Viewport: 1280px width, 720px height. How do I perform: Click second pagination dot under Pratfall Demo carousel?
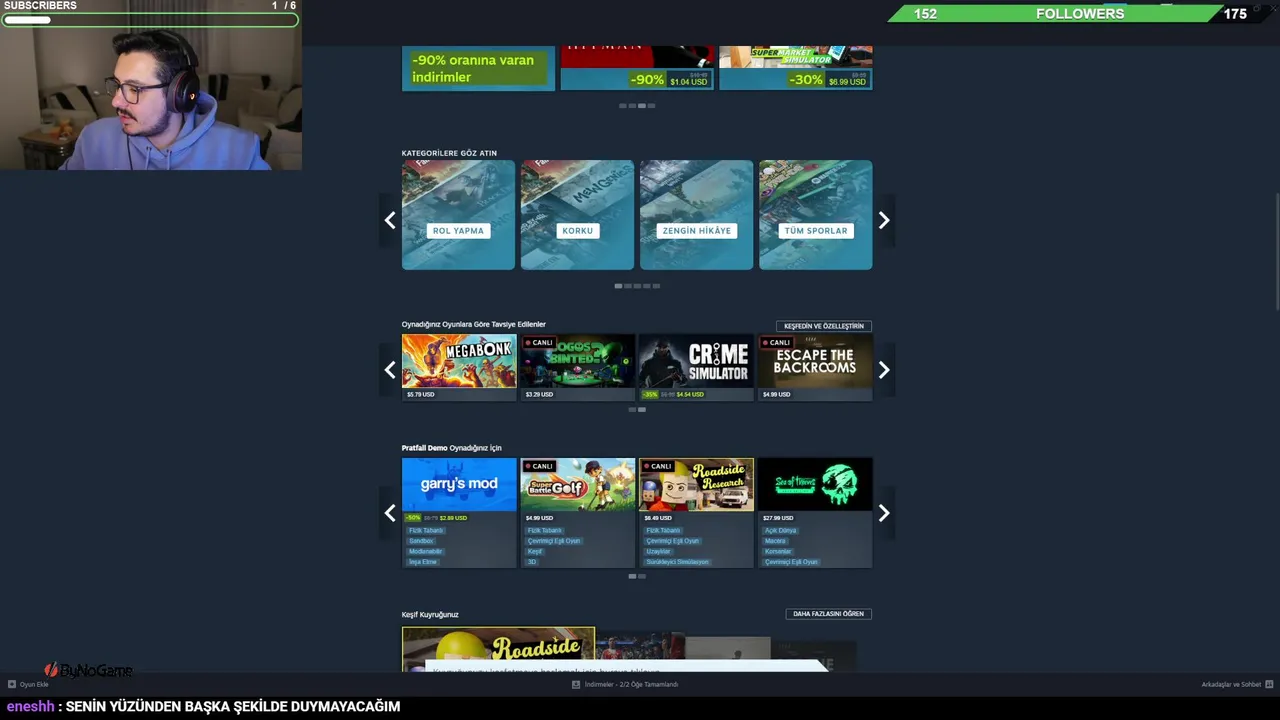tap(642, 576)
